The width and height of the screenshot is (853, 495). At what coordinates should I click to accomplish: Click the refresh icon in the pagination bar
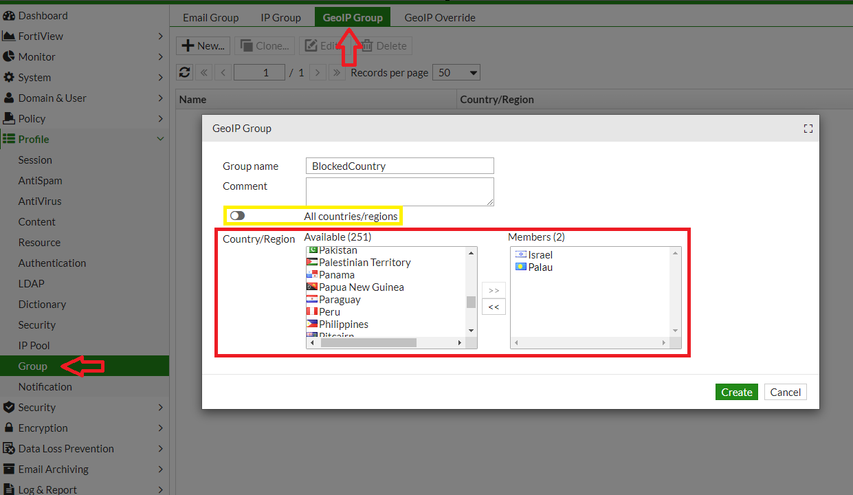184,73
